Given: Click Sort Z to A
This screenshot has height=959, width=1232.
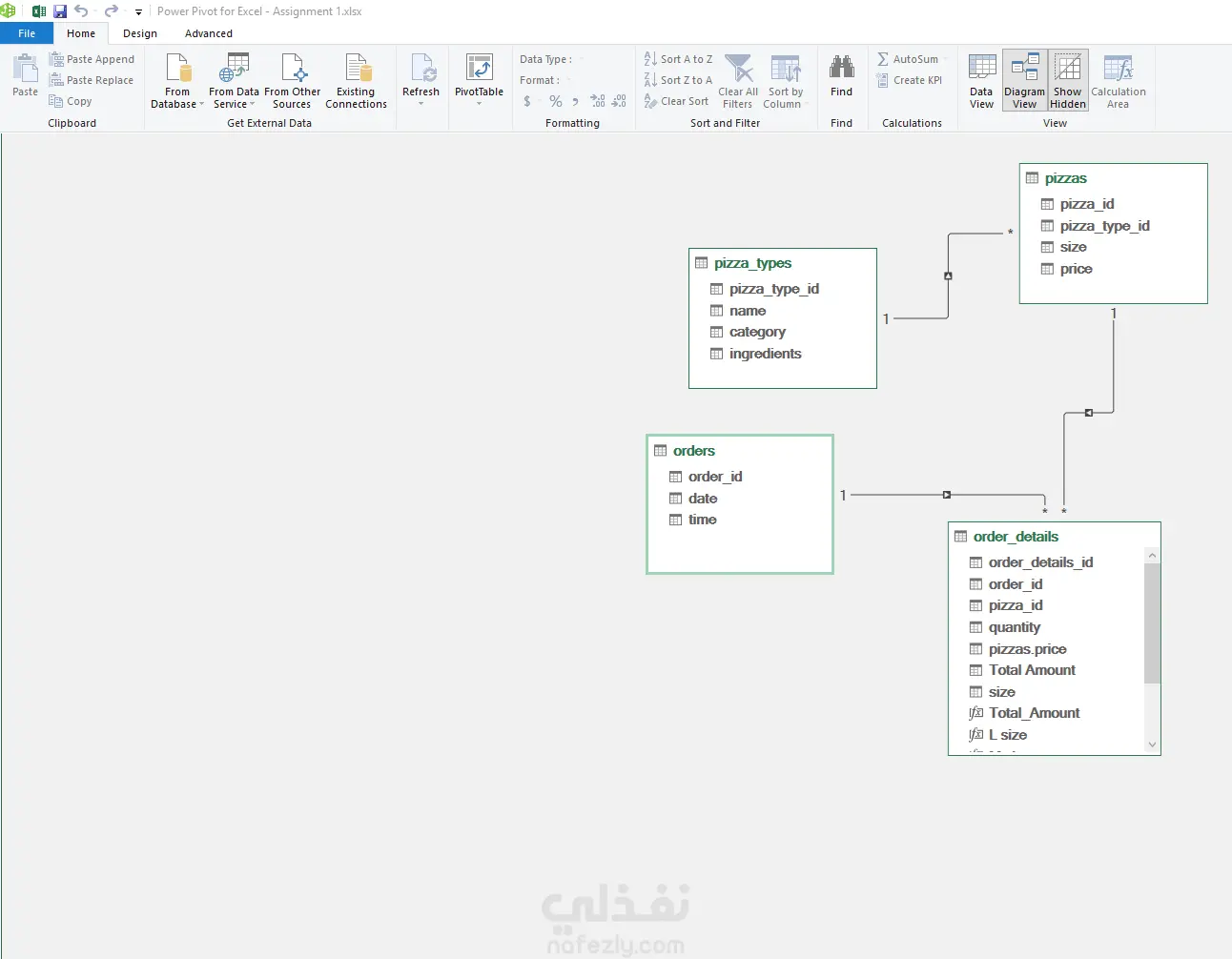Looking at the screenshot, I should click(x=678, y=80).
